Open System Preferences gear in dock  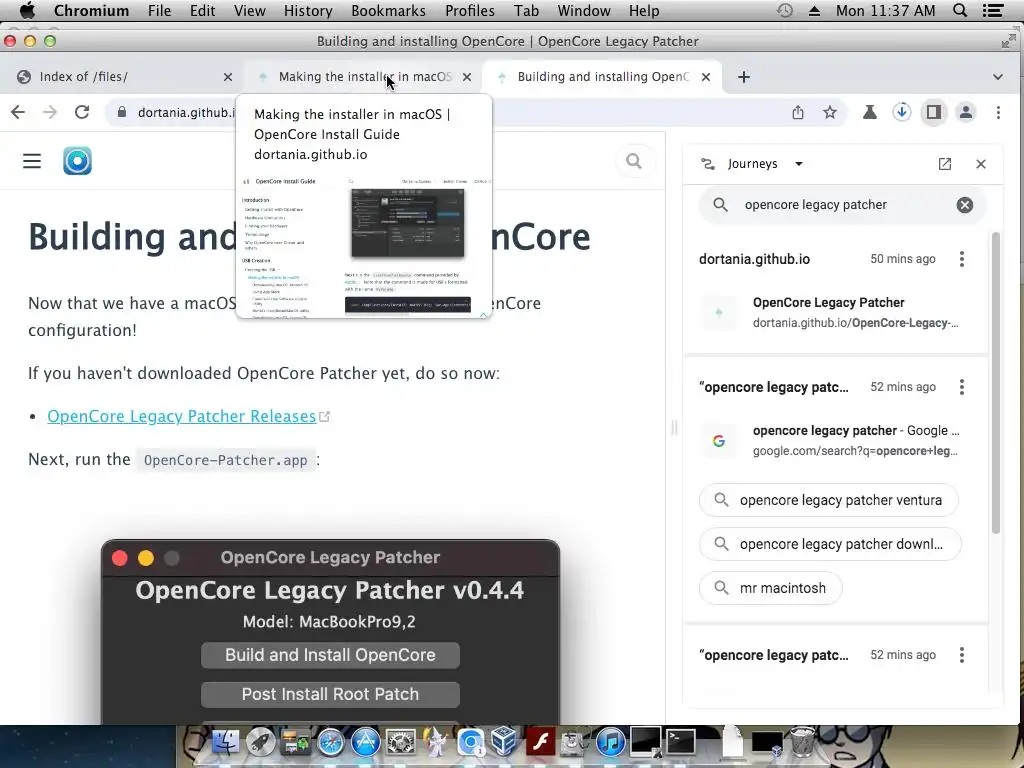click(401, 743)
